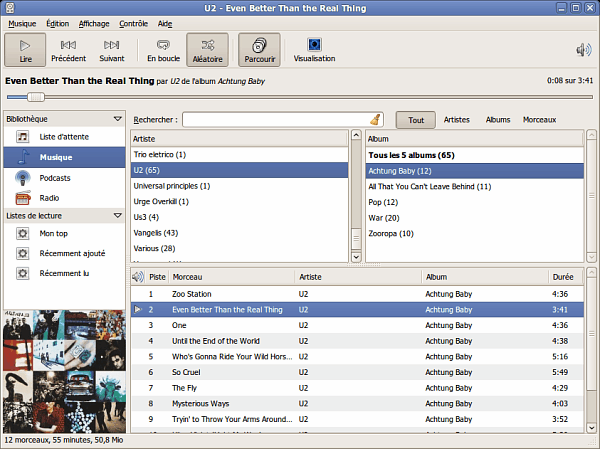Sort by the Album browser header
This screenshot has height=449, width=600.
tap(474, 139)
